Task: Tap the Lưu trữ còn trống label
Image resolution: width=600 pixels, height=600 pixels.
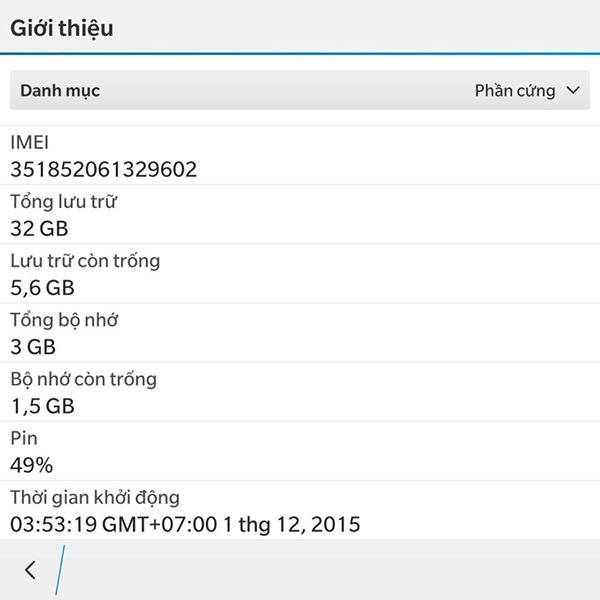Action: click(x=85, y=261)
